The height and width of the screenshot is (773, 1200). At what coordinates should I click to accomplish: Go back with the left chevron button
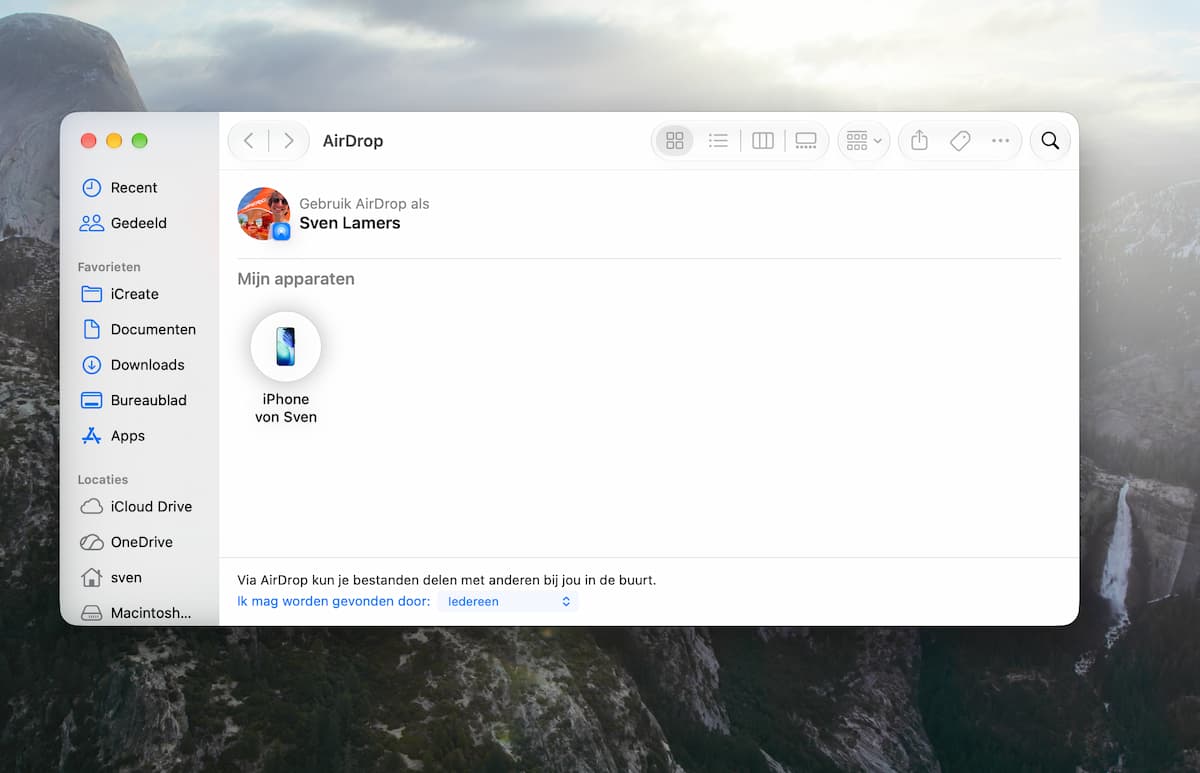[249, 141]
